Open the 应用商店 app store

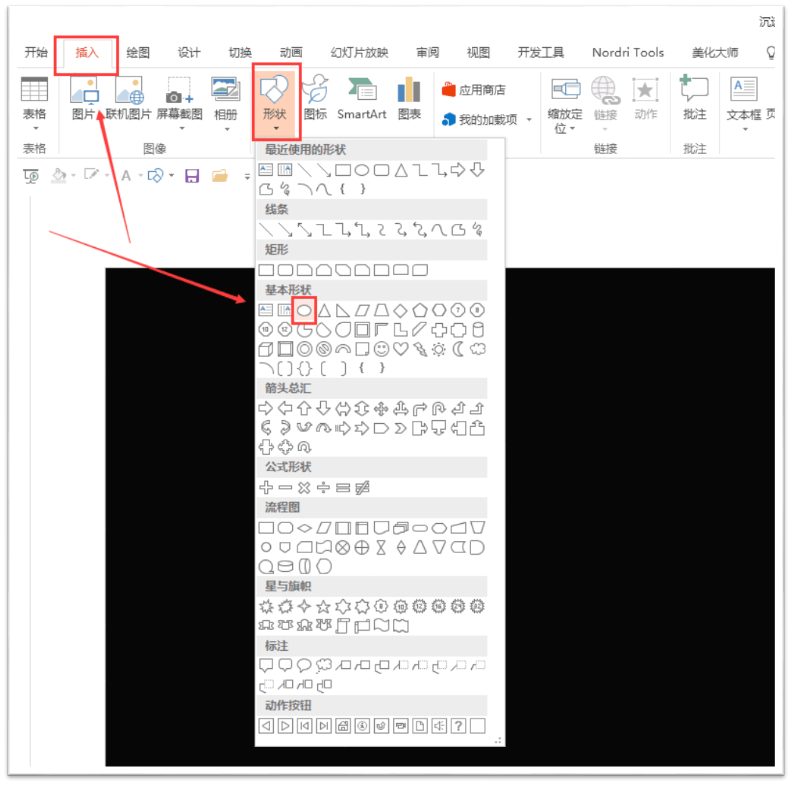tap(474, 90)
